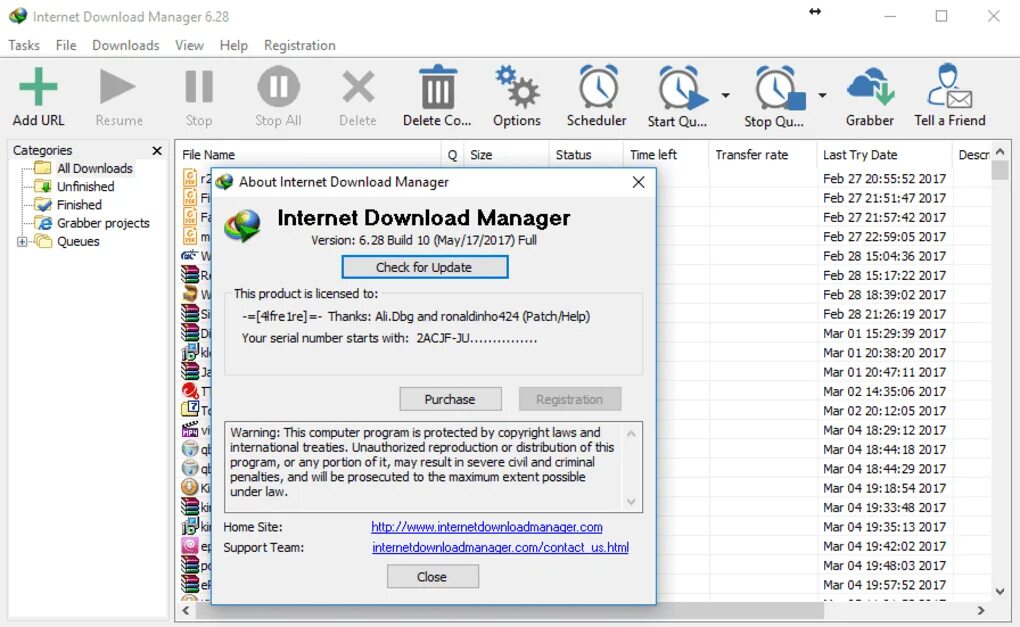Select row dated Feb 28 21:26:19 2017
1020x627 pixels.
(884, 314)
